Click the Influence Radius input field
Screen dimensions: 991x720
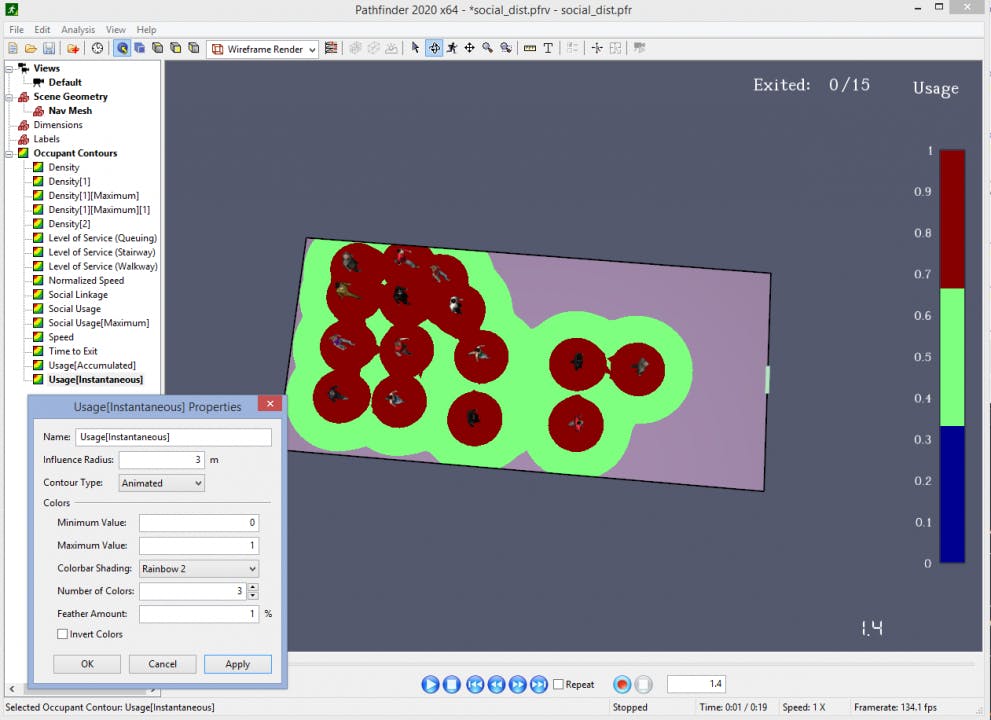[x=161, y=460]
